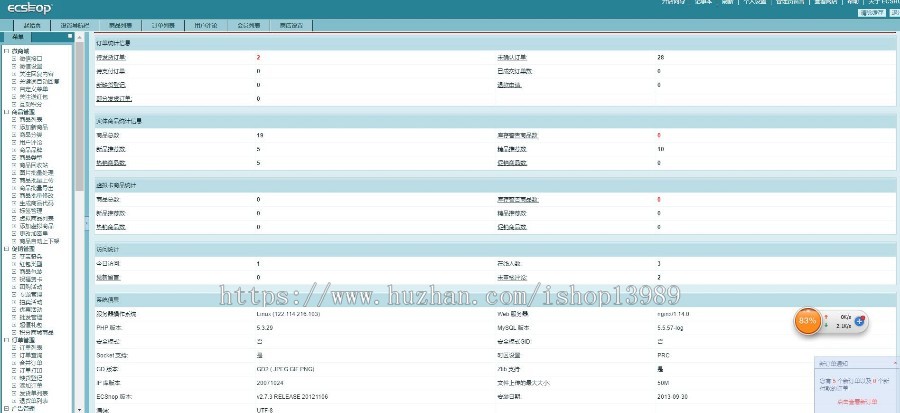Click the value 28 beside 未确认订单
Image resolution: width=900 pixels, height=413 pixels.
pos(661,57)
